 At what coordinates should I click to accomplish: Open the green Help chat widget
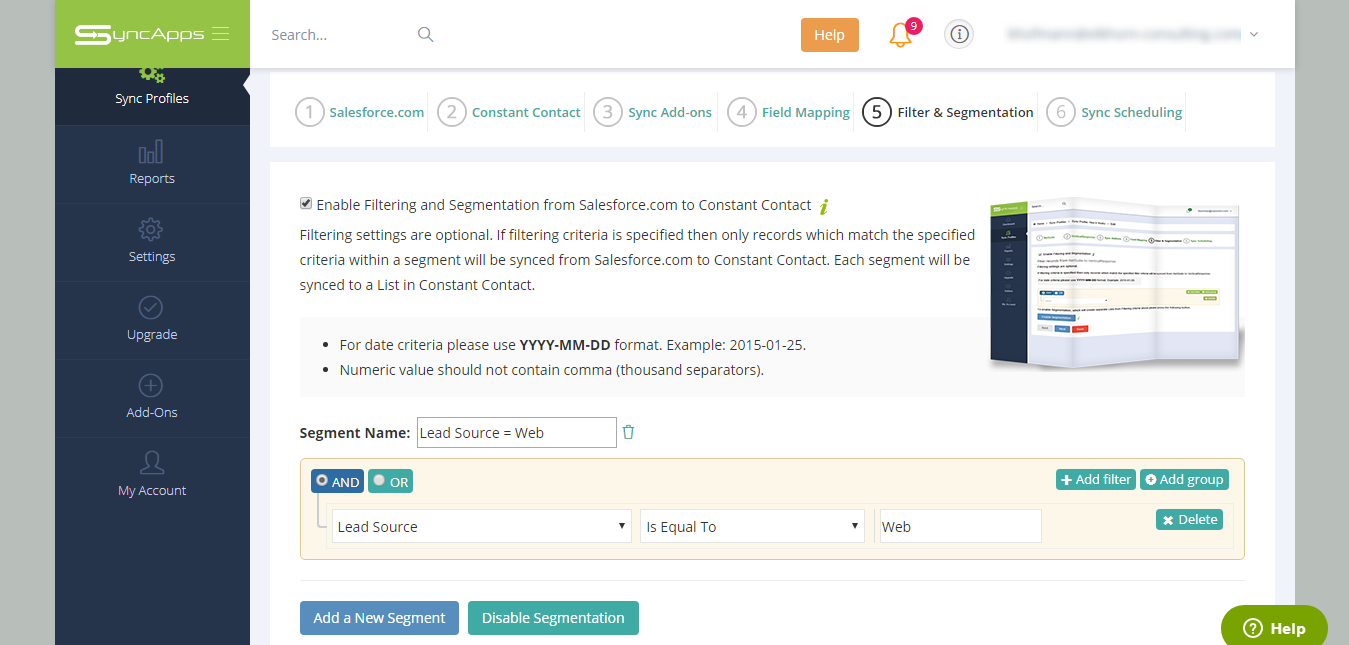1275,626
